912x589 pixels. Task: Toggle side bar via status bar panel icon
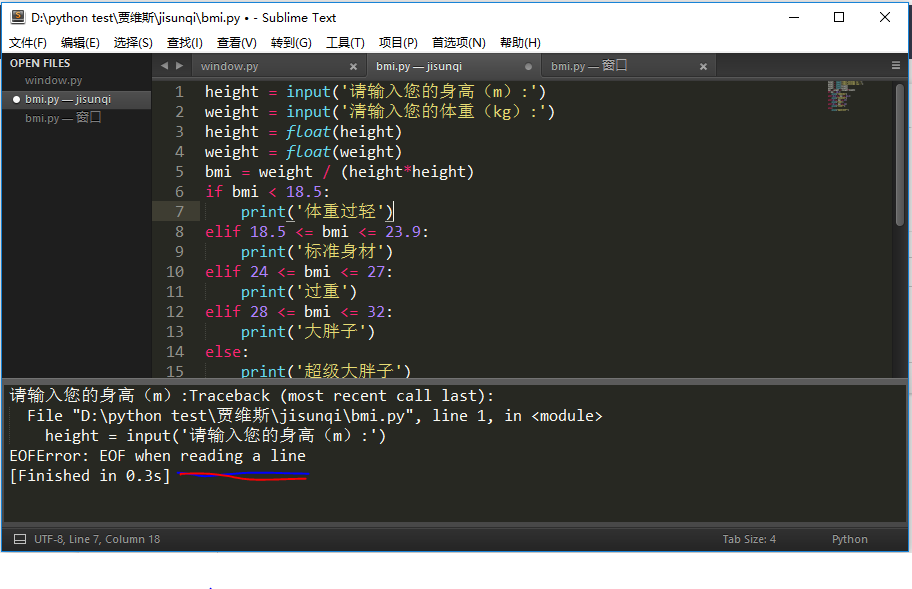tap(20, 539)
